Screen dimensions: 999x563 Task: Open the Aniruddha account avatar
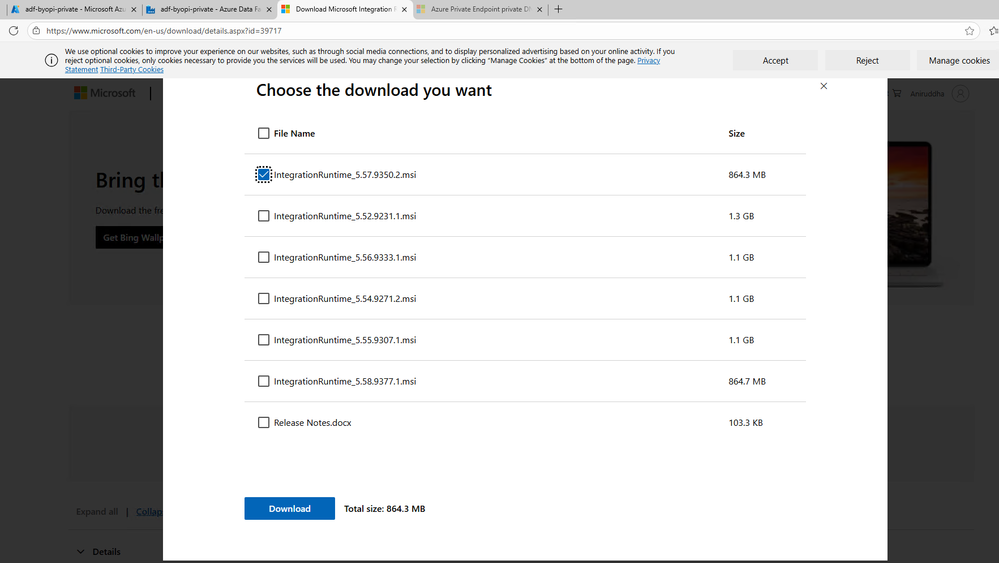(960, 94)
